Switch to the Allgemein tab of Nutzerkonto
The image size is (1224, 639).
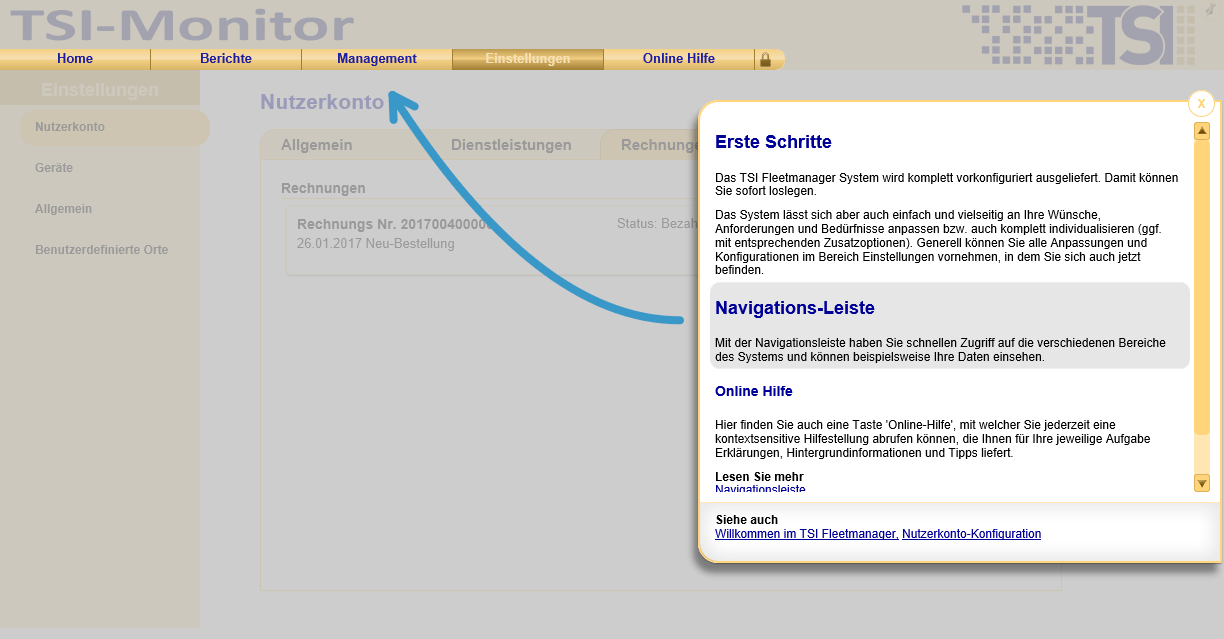(x=317, y=145)
